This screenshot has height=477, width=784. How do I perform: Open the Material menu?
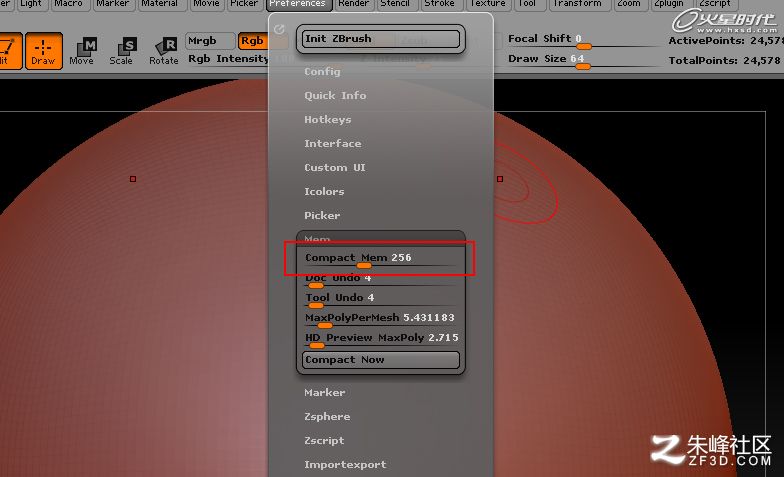[x=159, y=4]
